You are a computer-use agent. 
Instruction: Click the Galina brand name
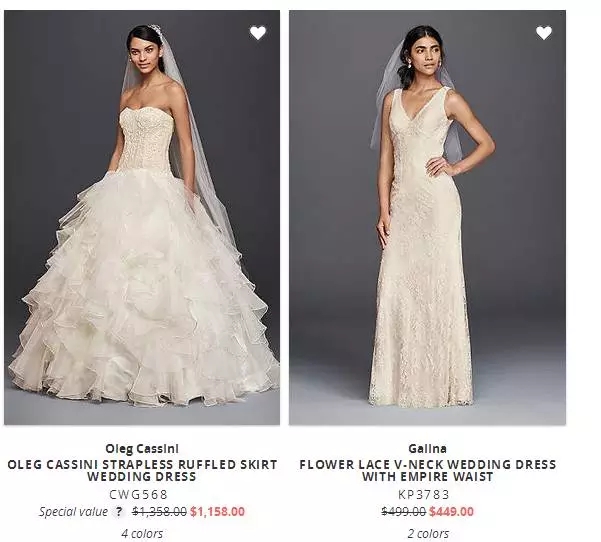coord(427,448)
